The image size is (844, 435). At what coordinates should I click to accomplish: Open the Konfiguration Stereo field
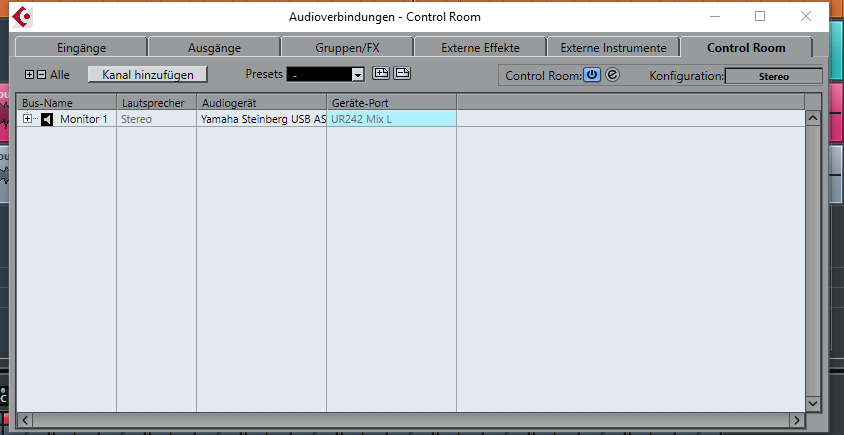(773, 76)
